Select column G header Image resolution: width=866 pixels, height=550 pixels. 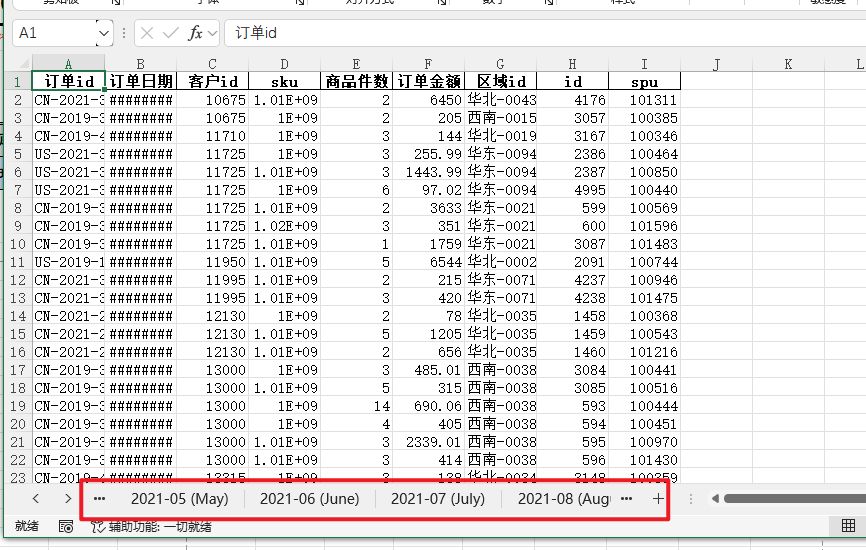click(x=500, y=65)
